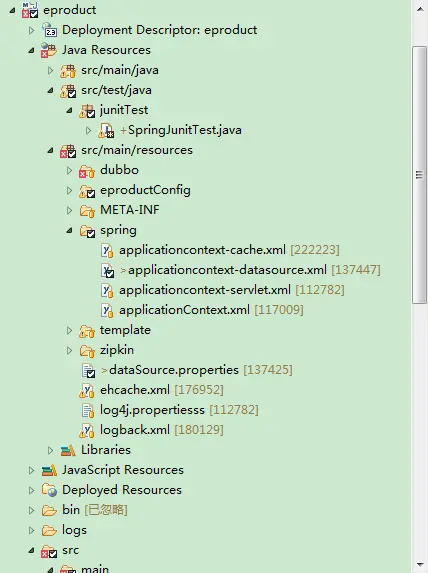This screenshot has width=428, height=573.
Task: Expand the zipkin folder
Action: click(69, 350)
